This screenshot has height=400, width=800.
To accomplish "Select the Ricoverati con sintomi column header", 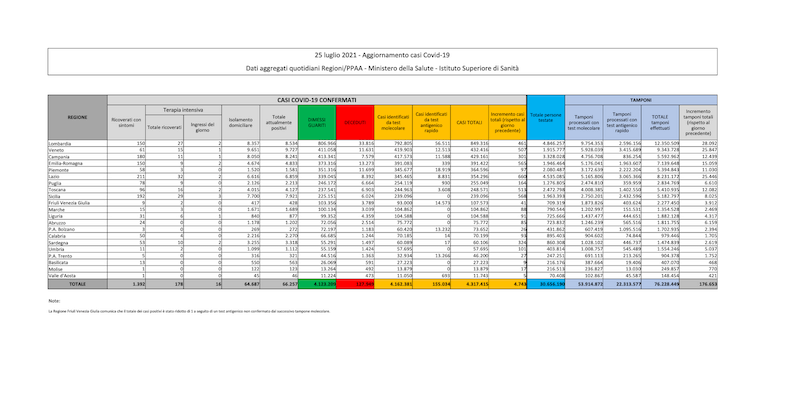I will pyautogui.click(x=126, y=123).
